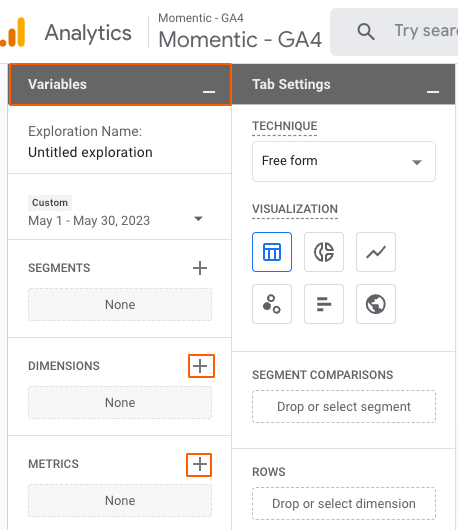Open the Momentic - GA4 property selector

pyautogui.click(x=240, y=32)
